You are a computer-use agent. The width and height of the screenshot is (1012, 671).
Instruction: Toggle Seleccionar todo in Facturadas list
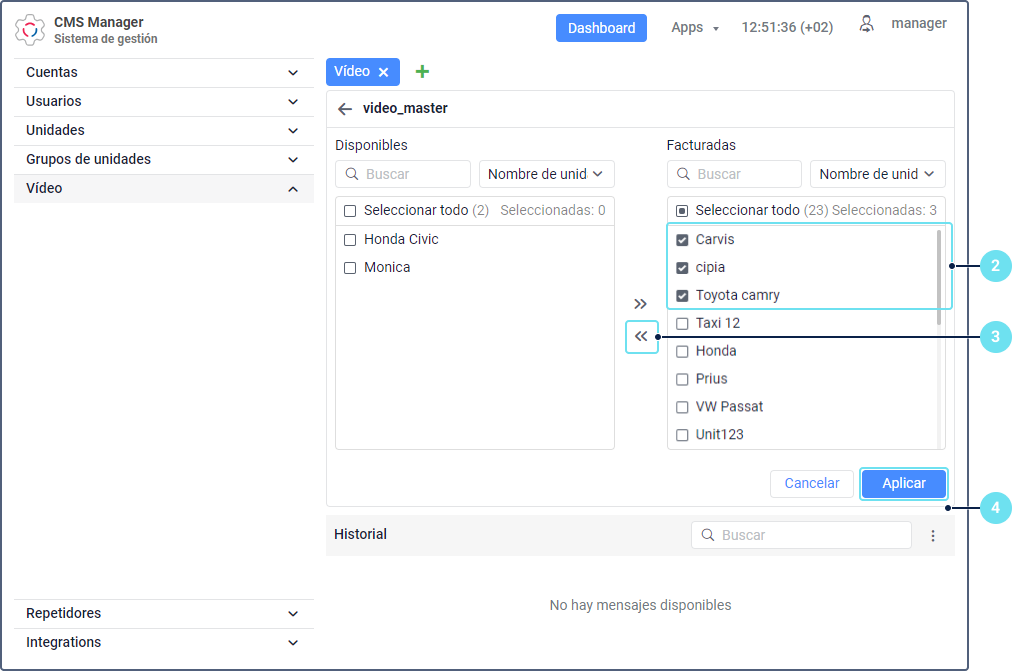click(x=682, y=211)
